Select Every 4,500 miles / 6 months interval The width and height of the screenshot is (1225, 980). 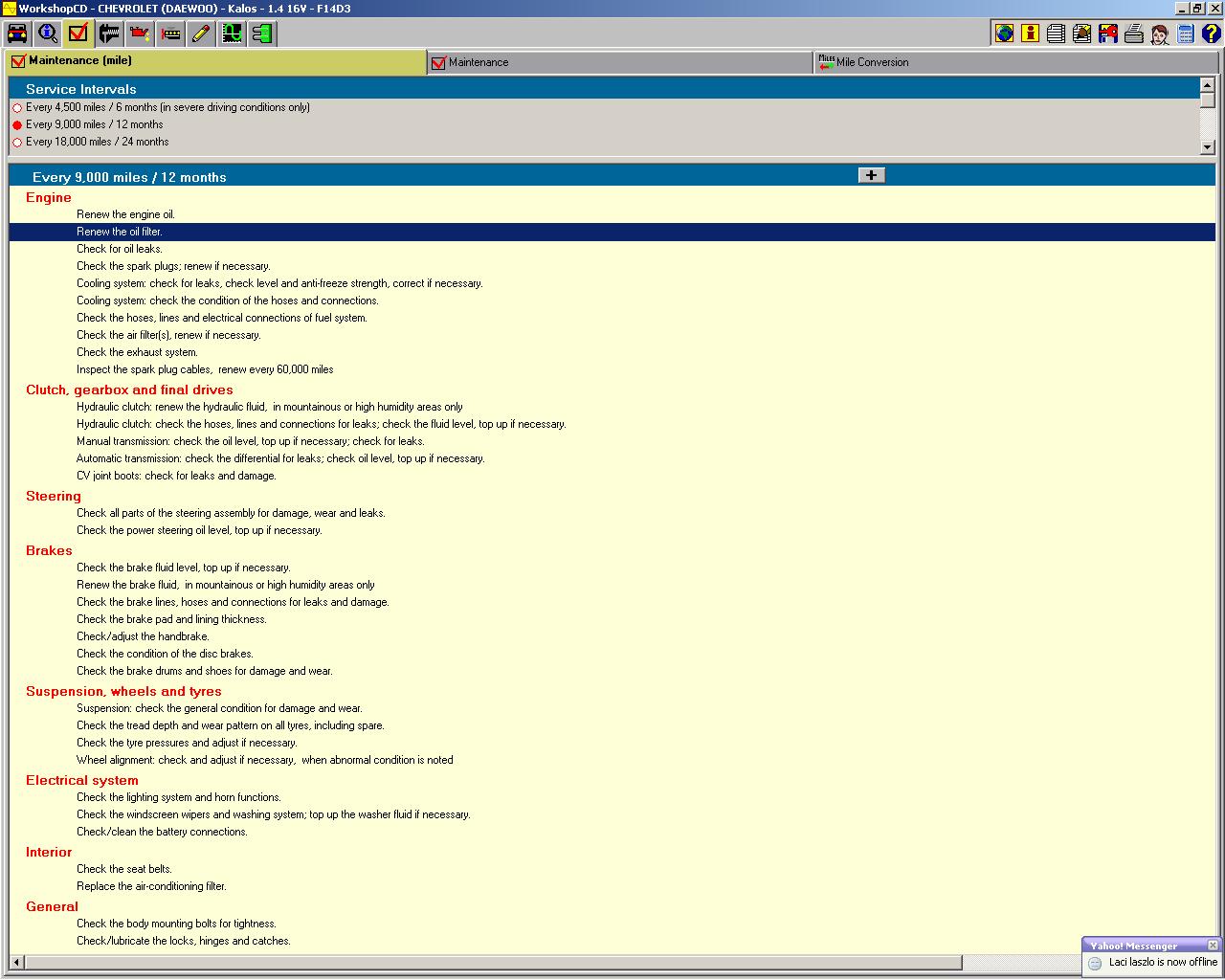tap(17, 108)
